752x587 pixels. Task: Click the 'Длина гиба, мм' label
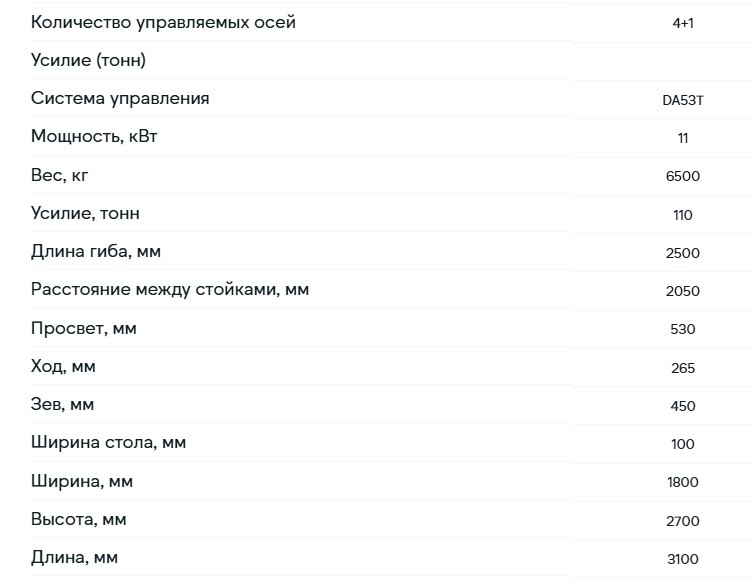pos(96,251)
